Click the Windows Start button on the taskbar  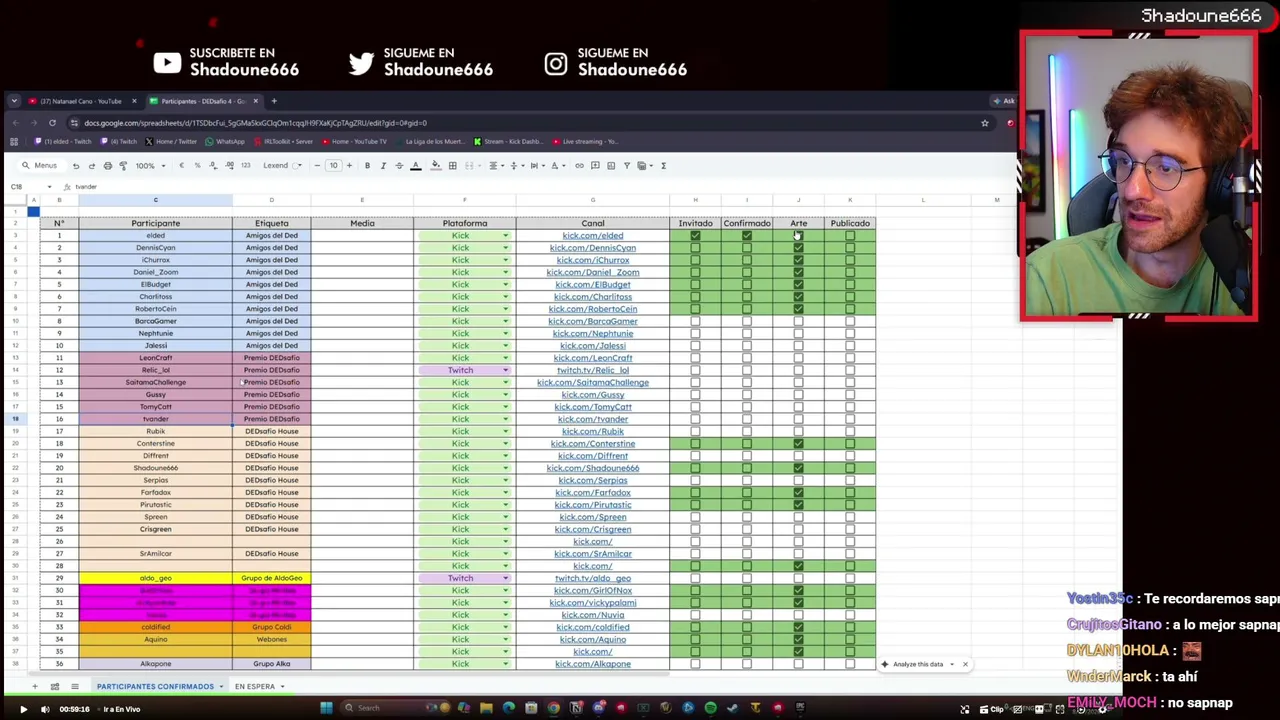coord(326,708)
